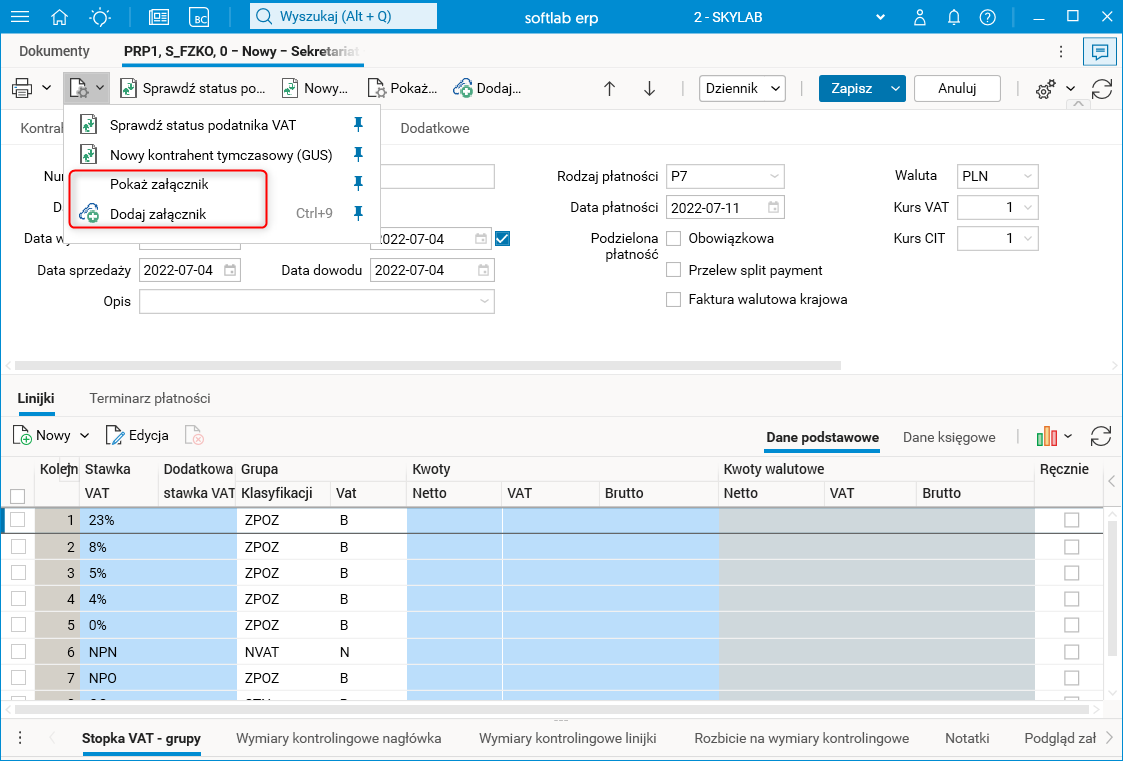The height and width of the screenshot is (761, 1123).
Task: Open Rodzaj płatności P7 dropdown
Action: pyautogui.click(x=725, y=177)
